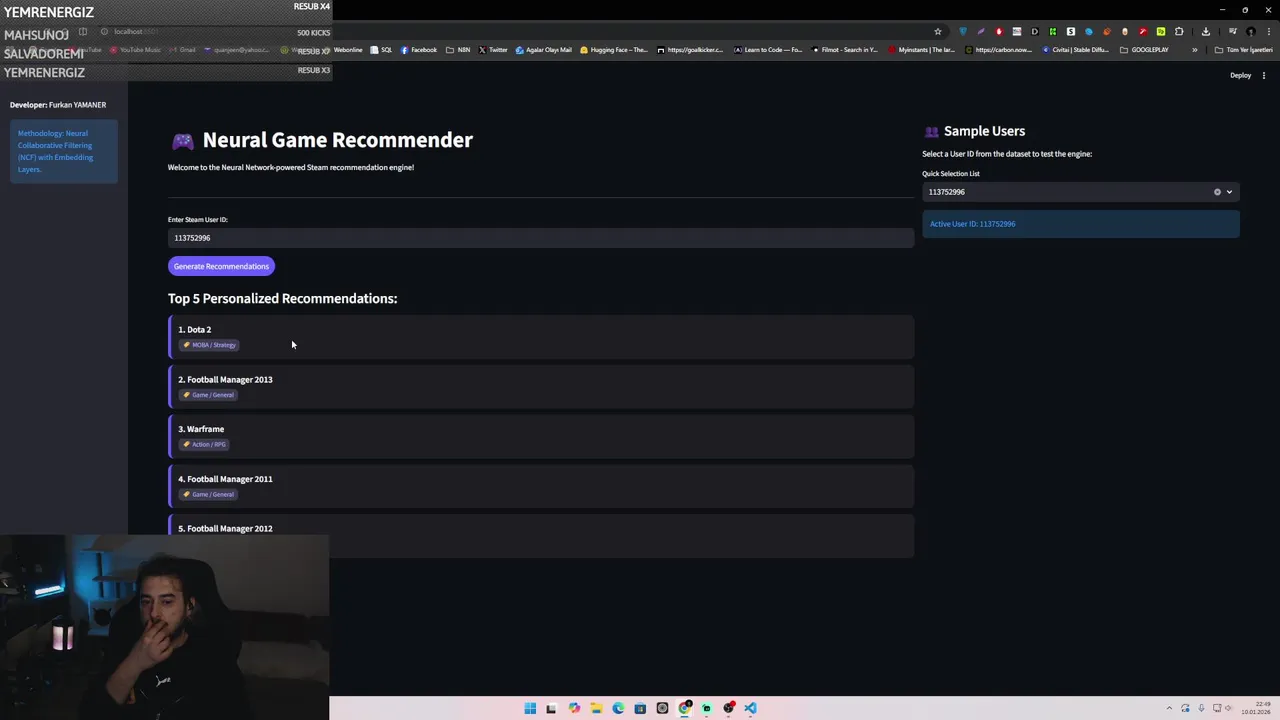
Task: Clear the selected user with the X icon
Action: 1217,192
